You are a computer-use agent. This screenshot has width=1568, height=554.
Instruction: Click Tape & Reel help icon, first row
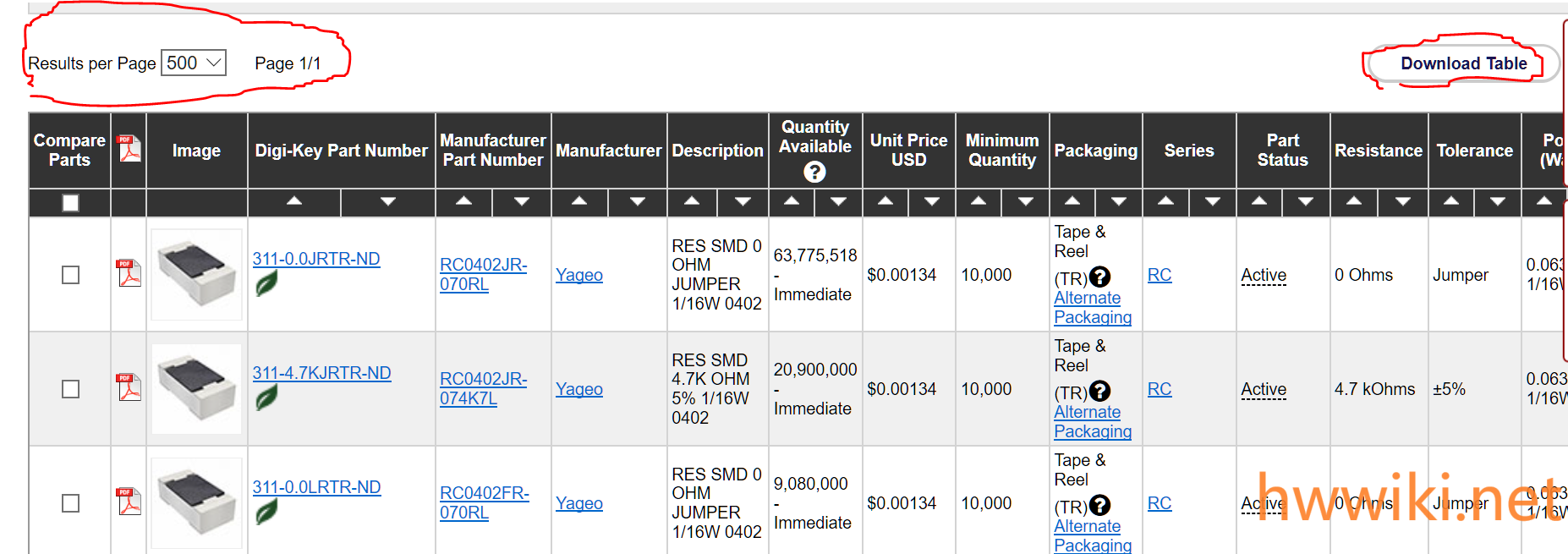[1099, 277]
